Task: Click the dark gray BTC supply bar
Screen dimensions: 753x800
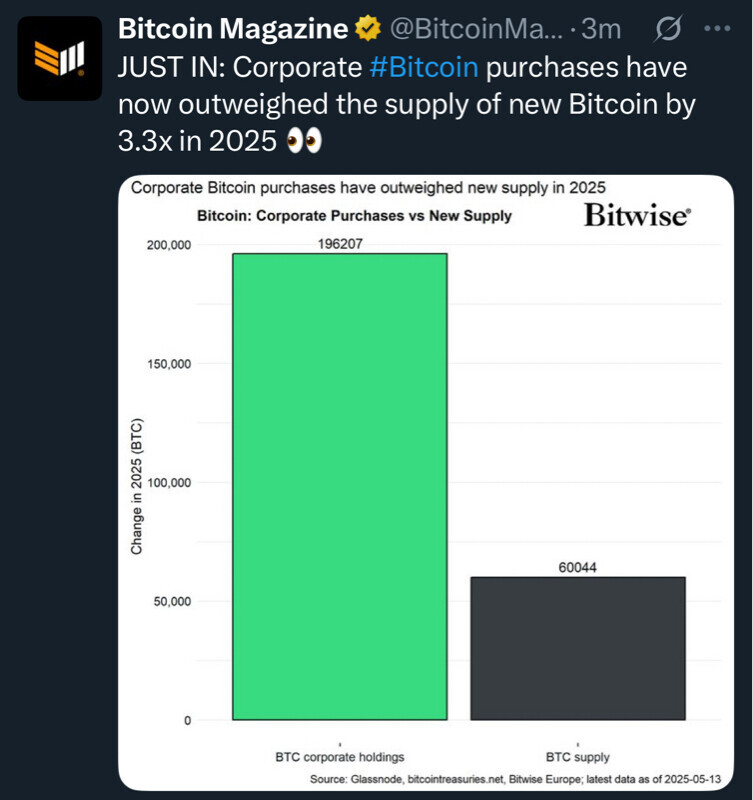Action: tap(577, 648)
